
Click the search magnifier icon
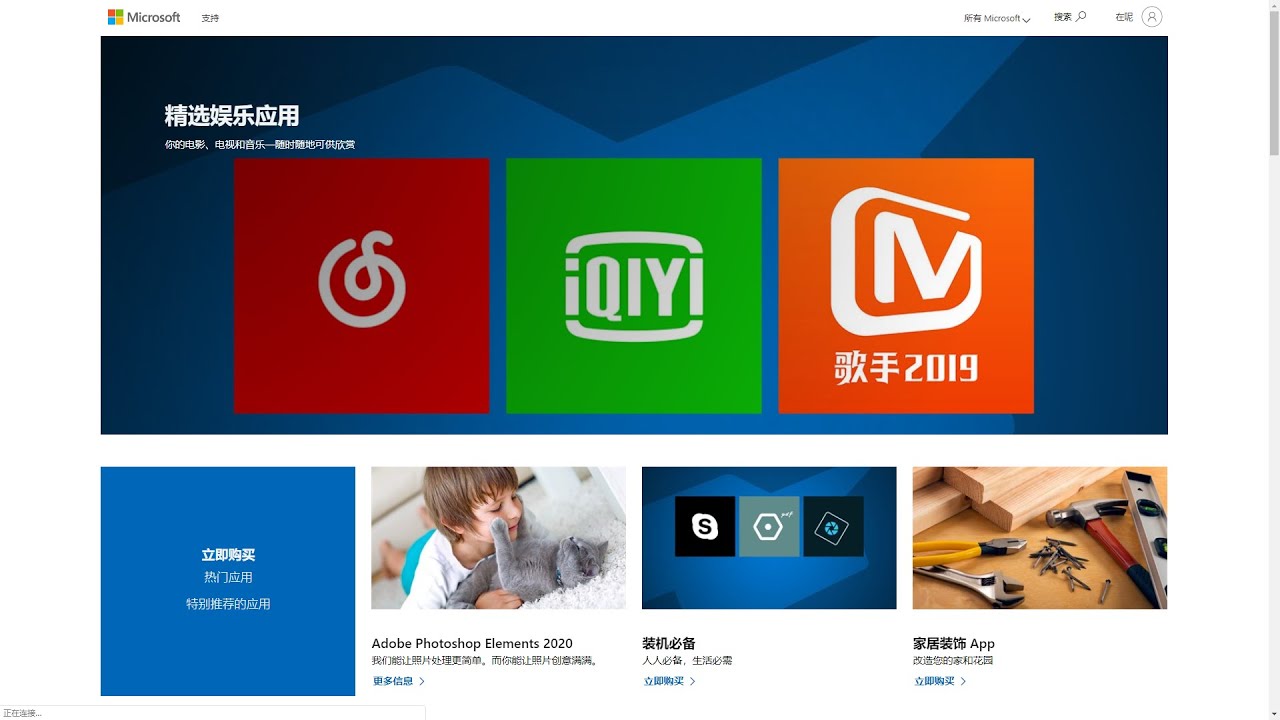pos(1081,17)
